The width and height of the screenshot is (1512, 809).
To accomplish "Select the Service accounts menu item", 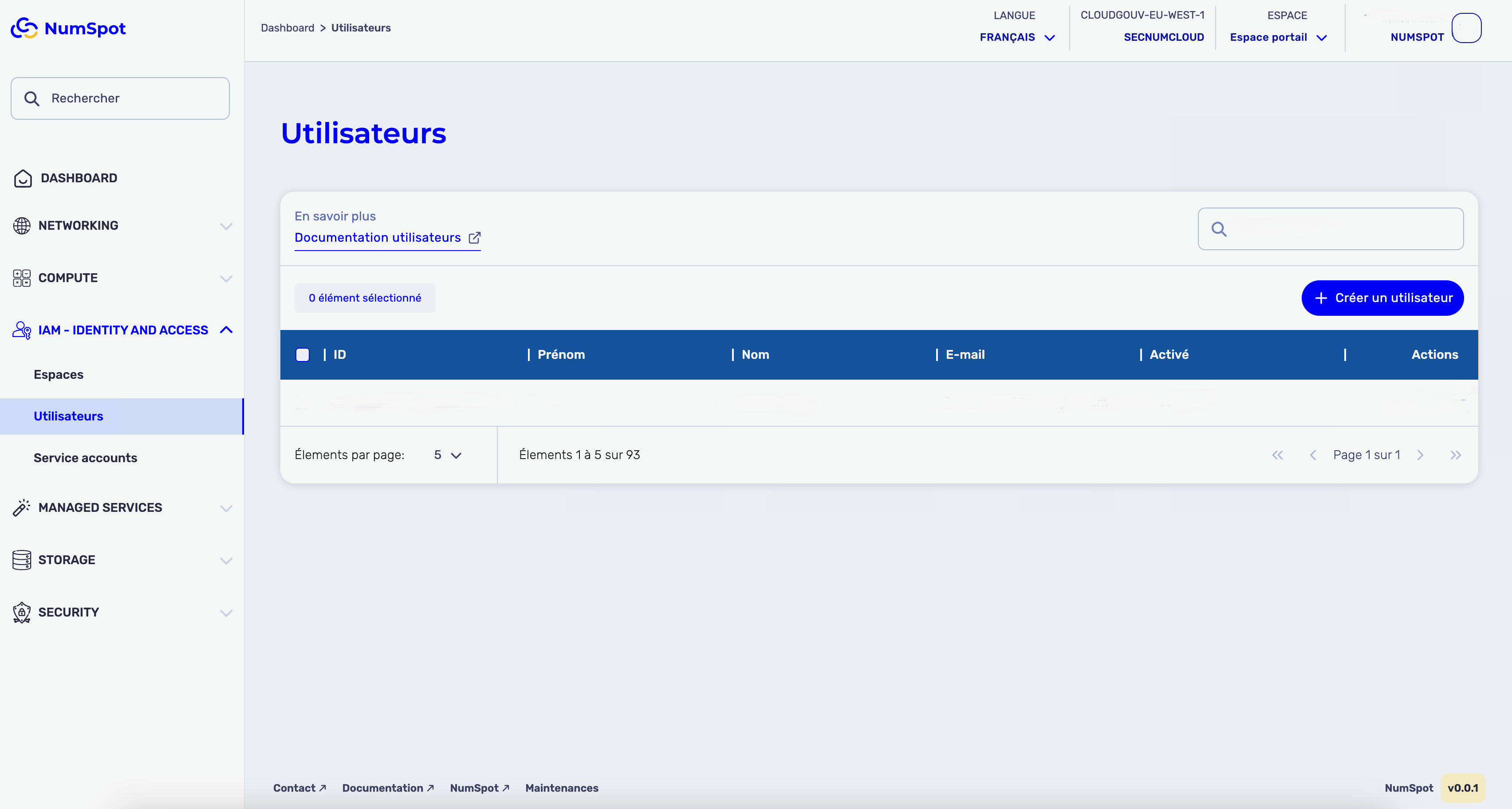I will [86, 458].
